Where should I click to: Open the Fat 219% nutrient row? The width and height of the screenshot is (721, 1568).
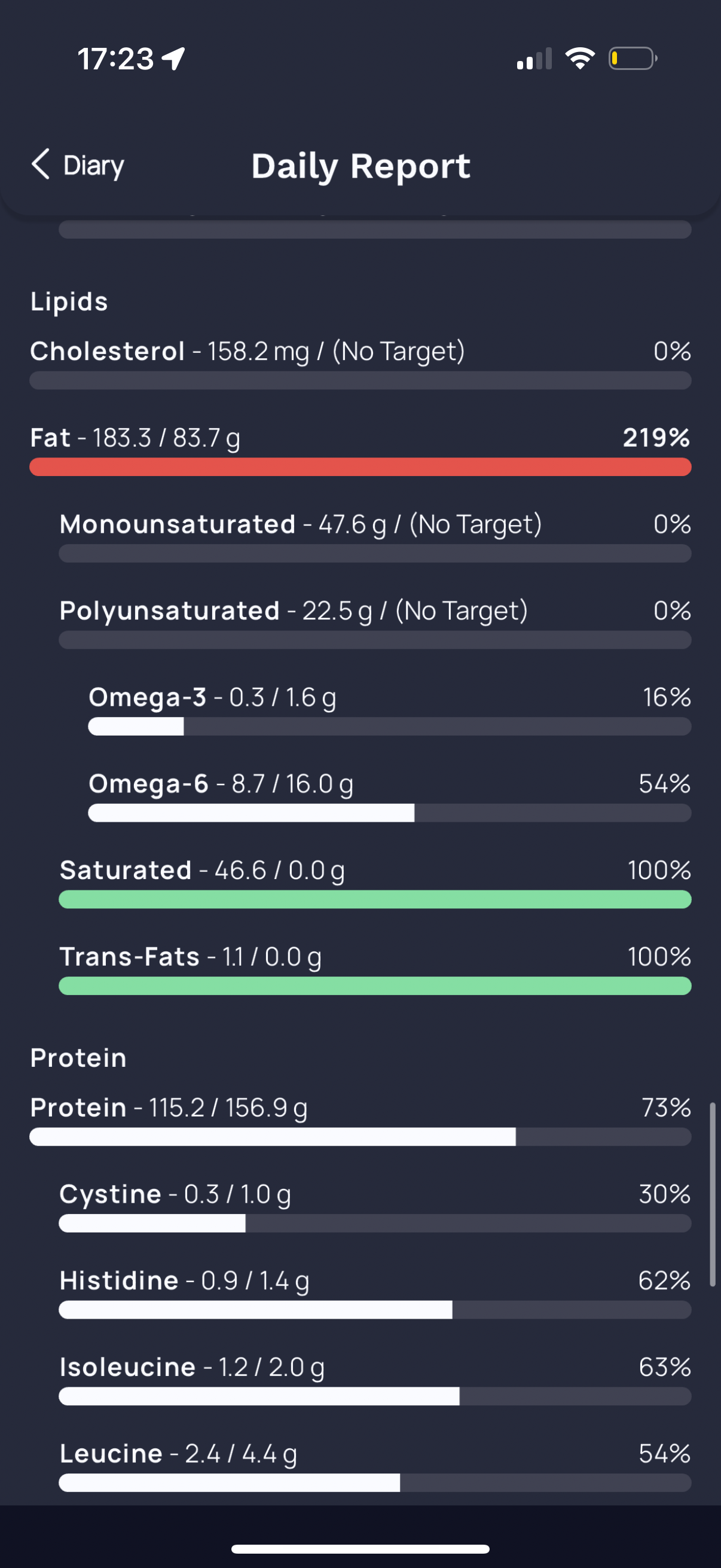(x=360, y=450)
